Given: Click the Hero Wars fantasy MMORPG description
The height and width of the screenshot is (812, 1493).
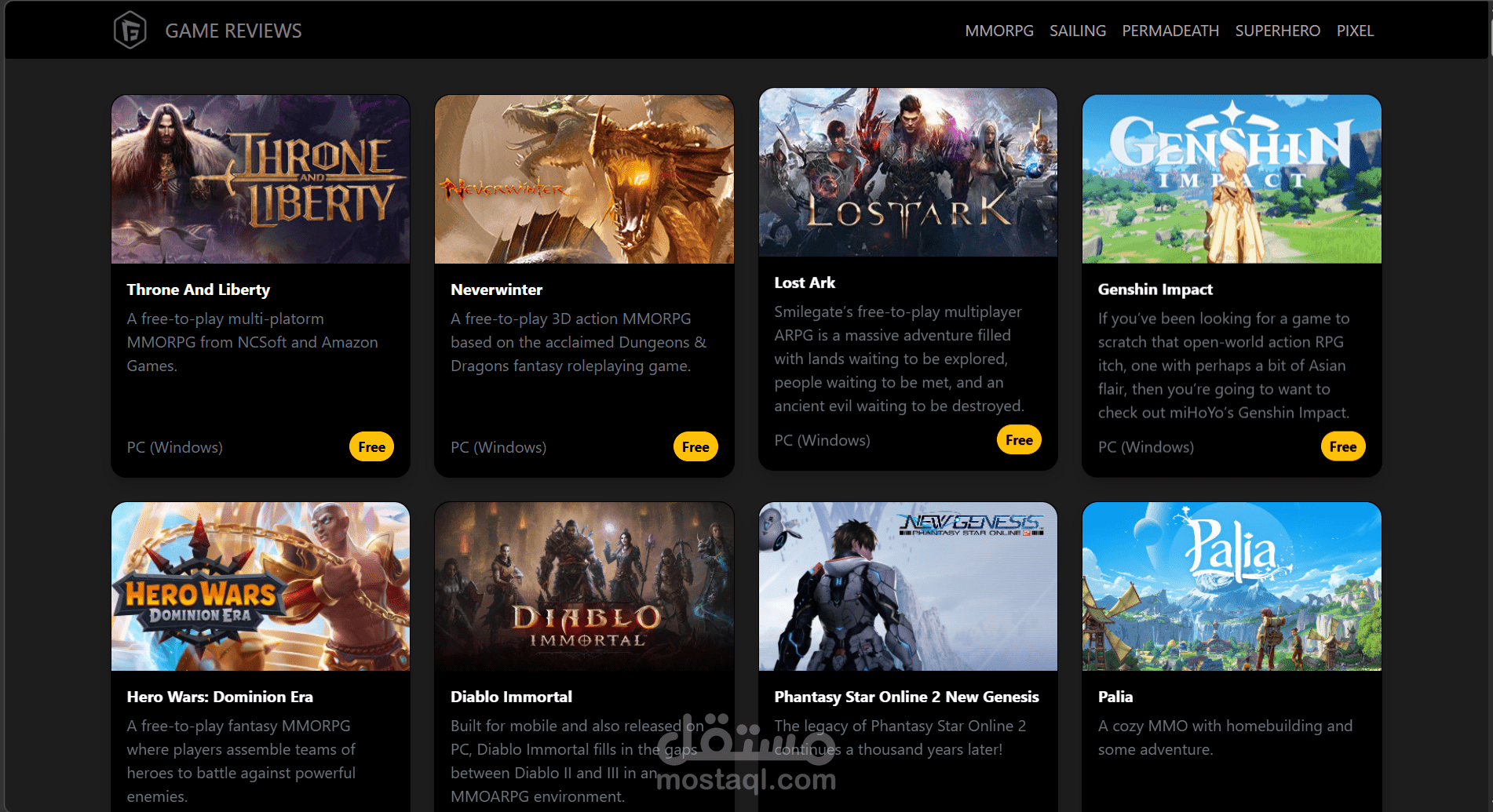Looking at the screenshot, I should click(242, 761).
